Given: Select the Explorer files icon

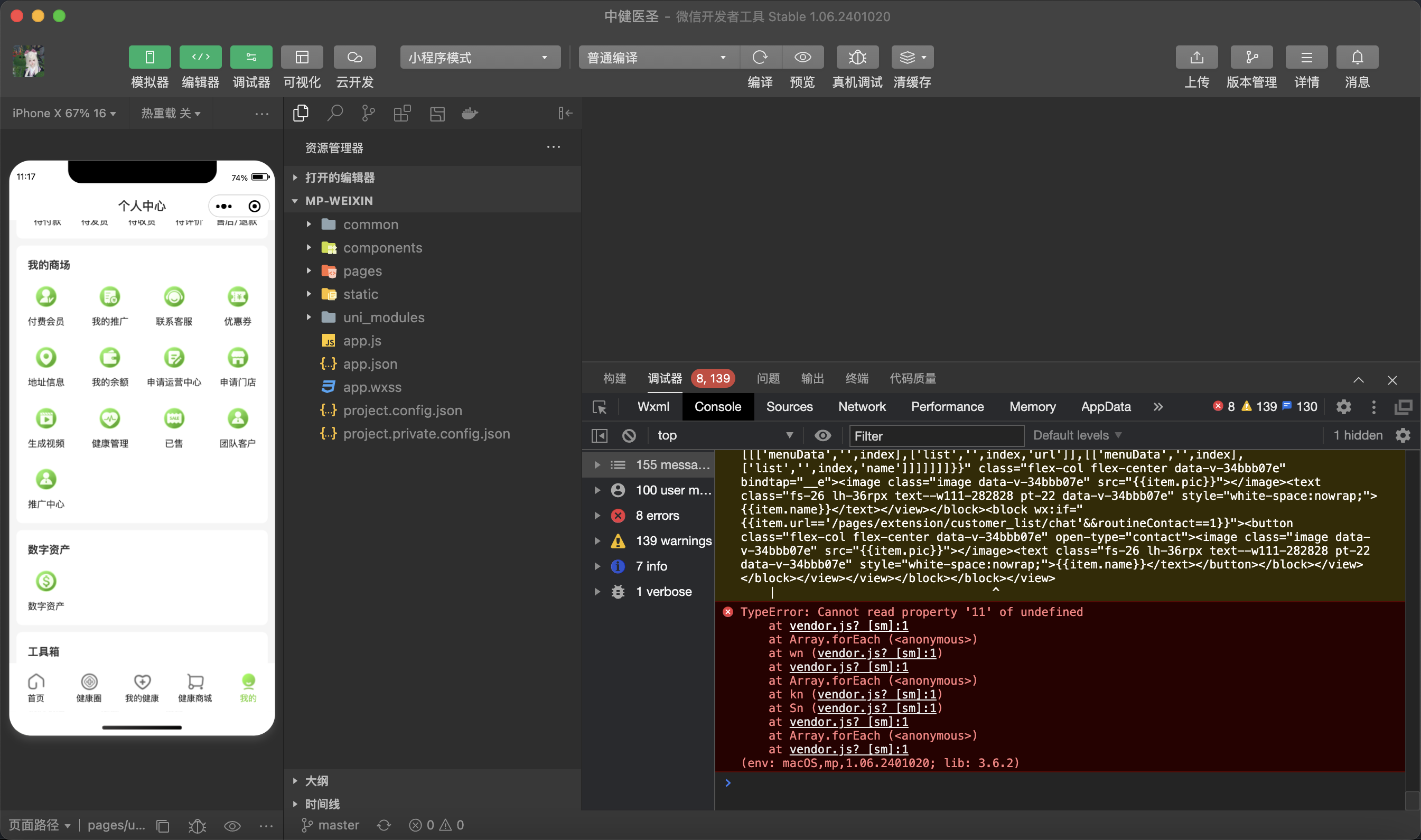Looking at the screenshot, I should click(x=301, y=113).
